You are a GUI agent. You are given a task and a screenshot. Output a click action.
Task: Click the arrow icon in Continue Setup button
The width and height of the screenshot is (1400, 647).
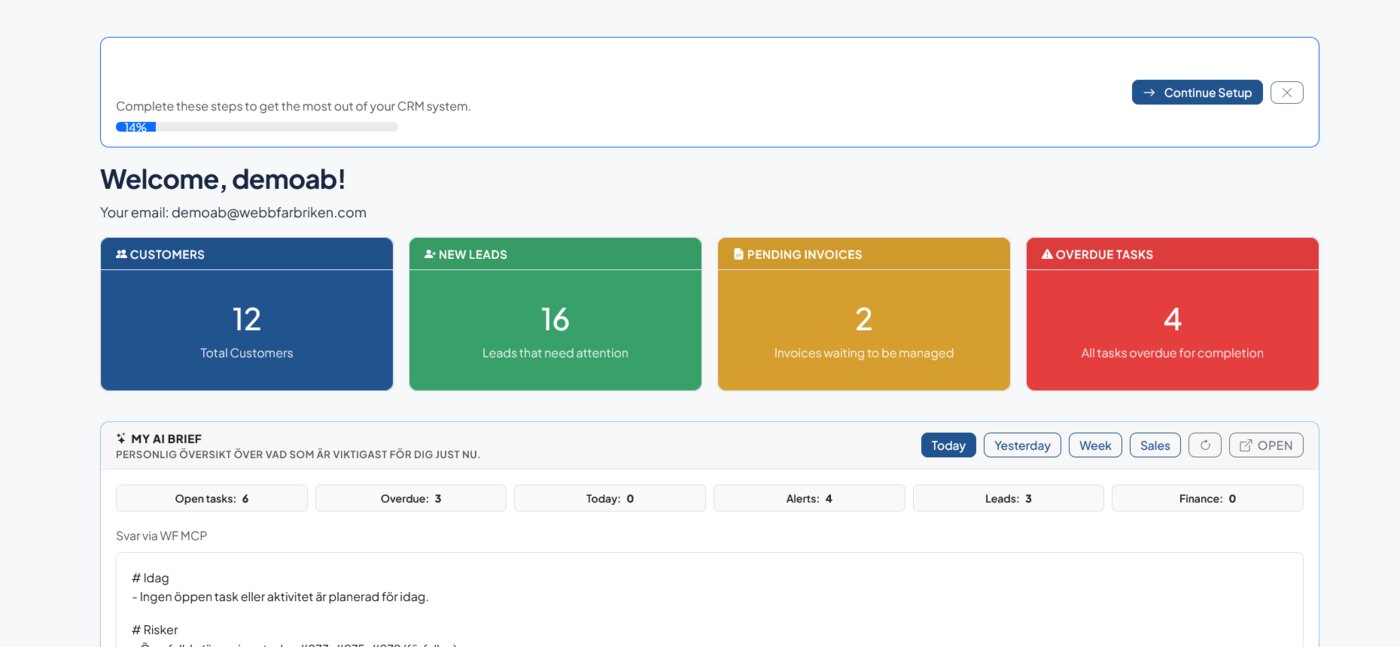(1150, 91)
